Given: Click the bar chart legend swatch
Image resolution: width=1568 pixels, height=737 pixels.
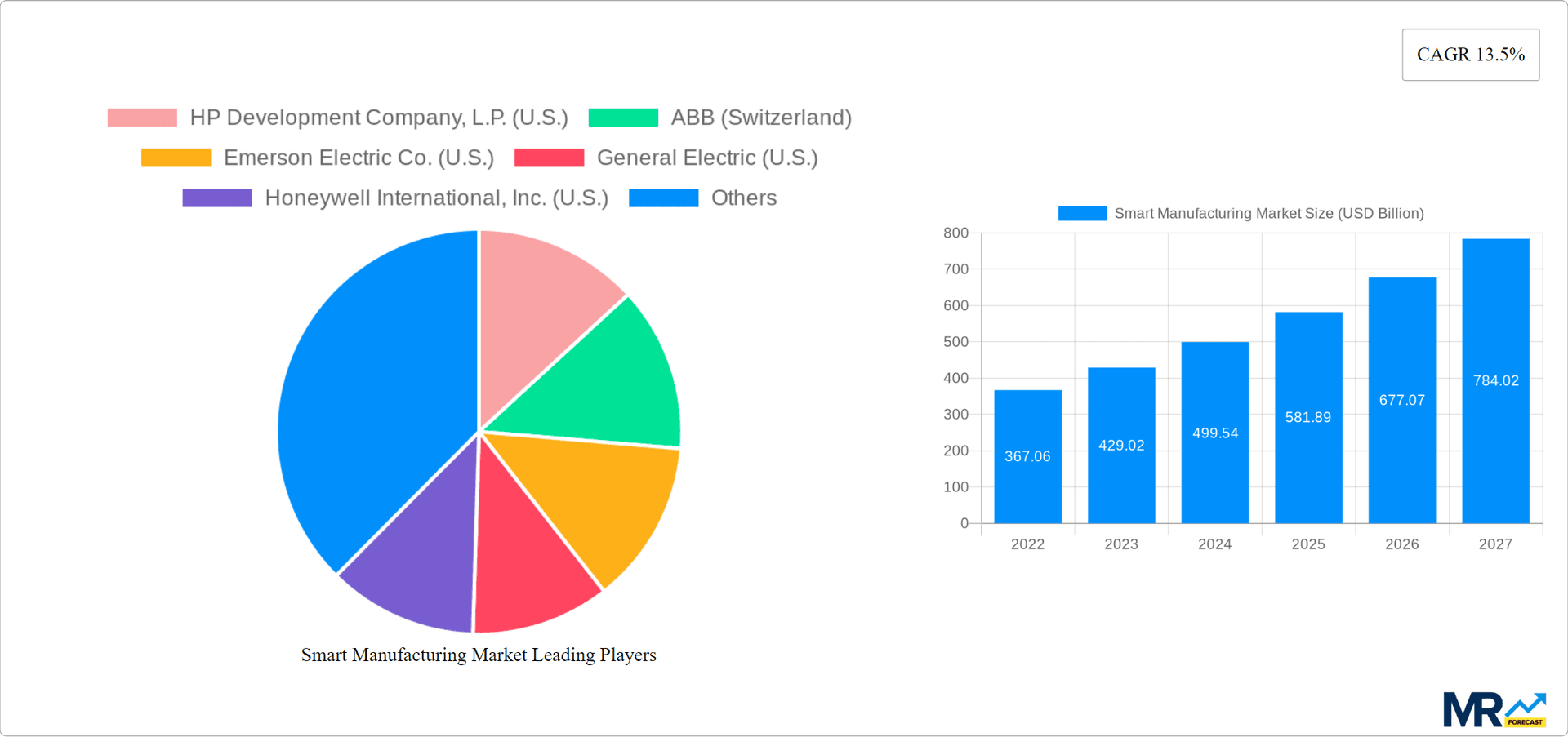Looking at the screenshot, I should 1082,213.
